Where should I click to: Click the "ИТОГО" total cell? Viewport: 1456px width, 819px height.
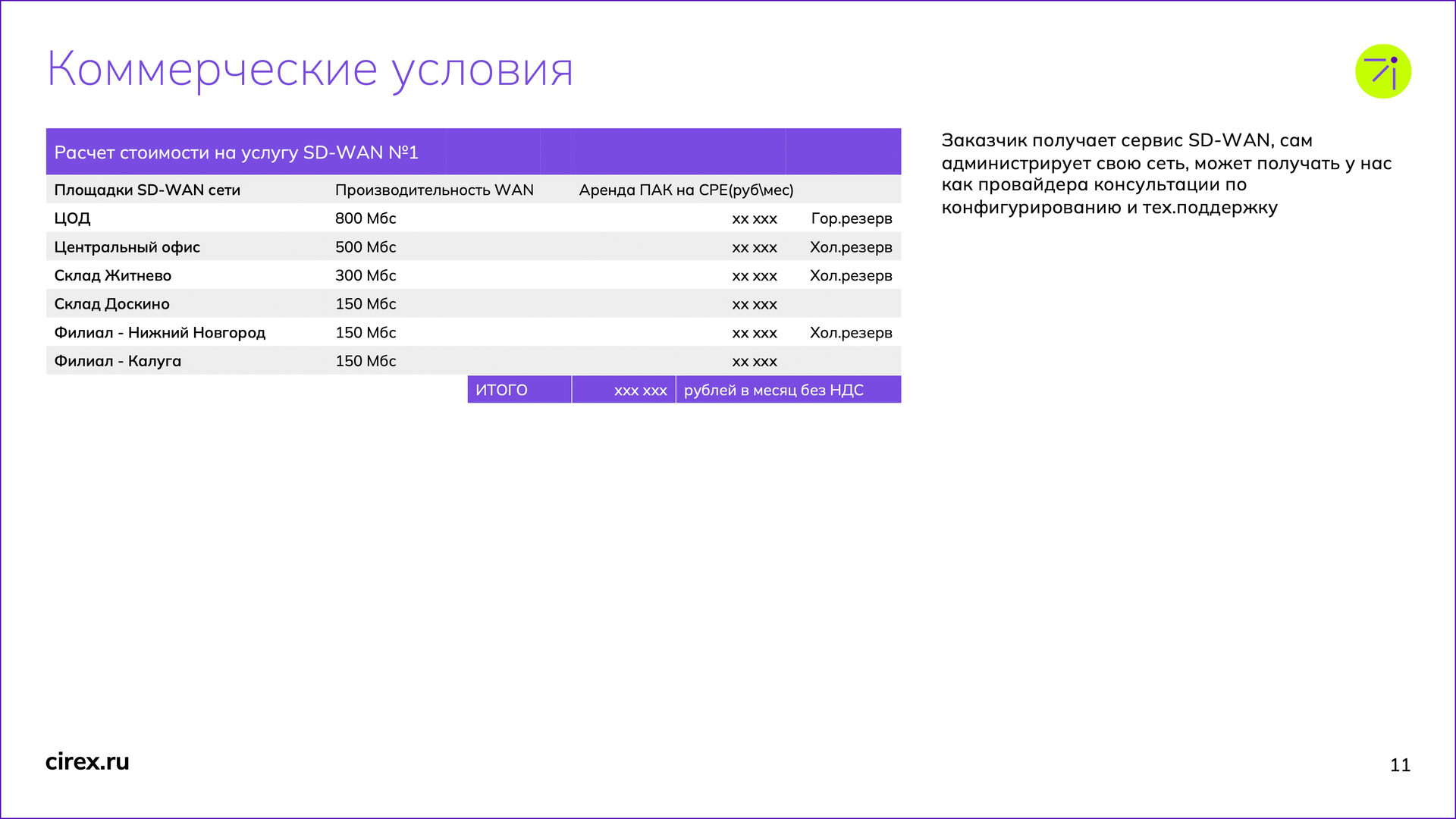519,390
